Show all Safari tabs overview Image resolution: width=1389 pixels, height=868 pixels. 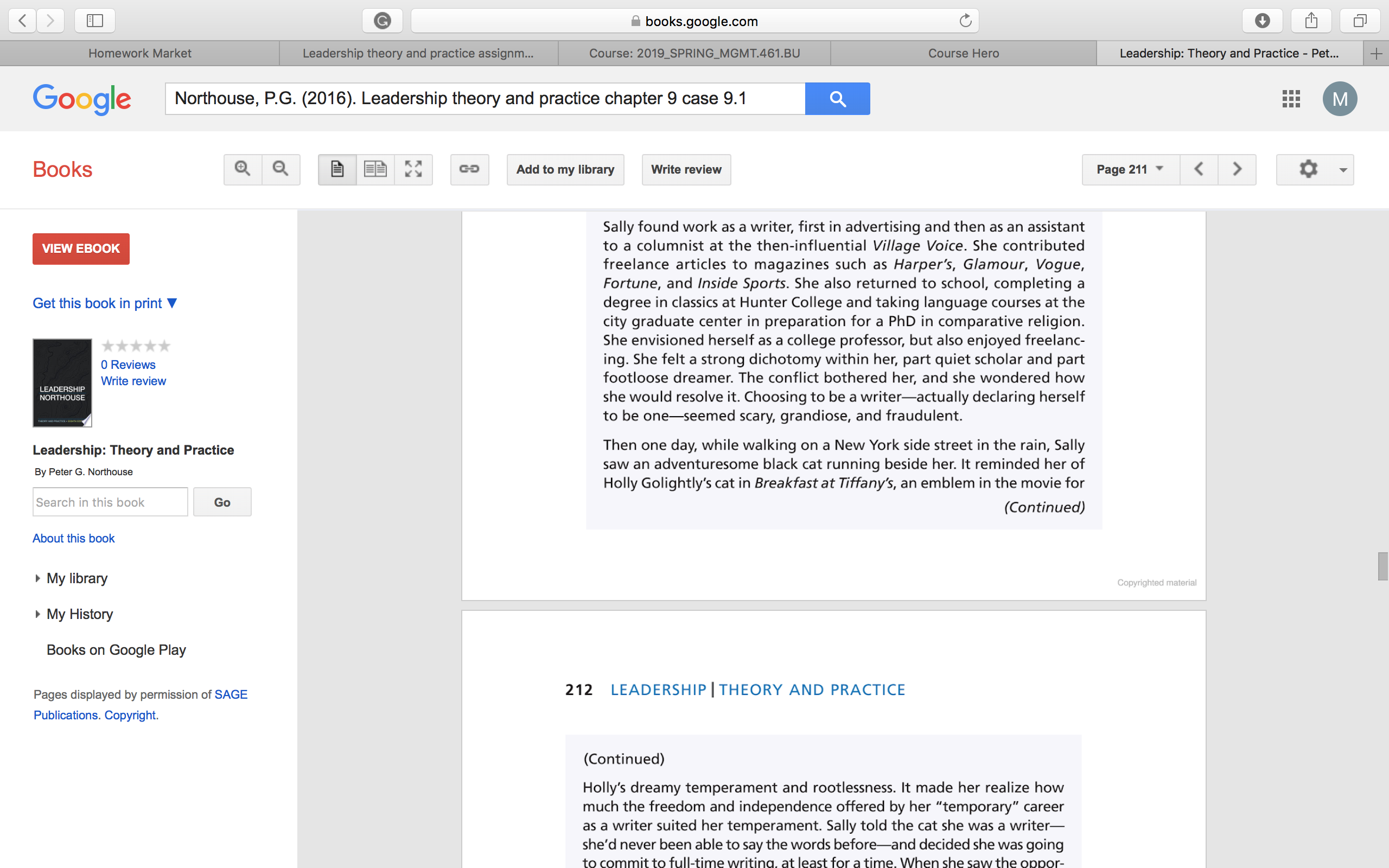pos(1360,21)
